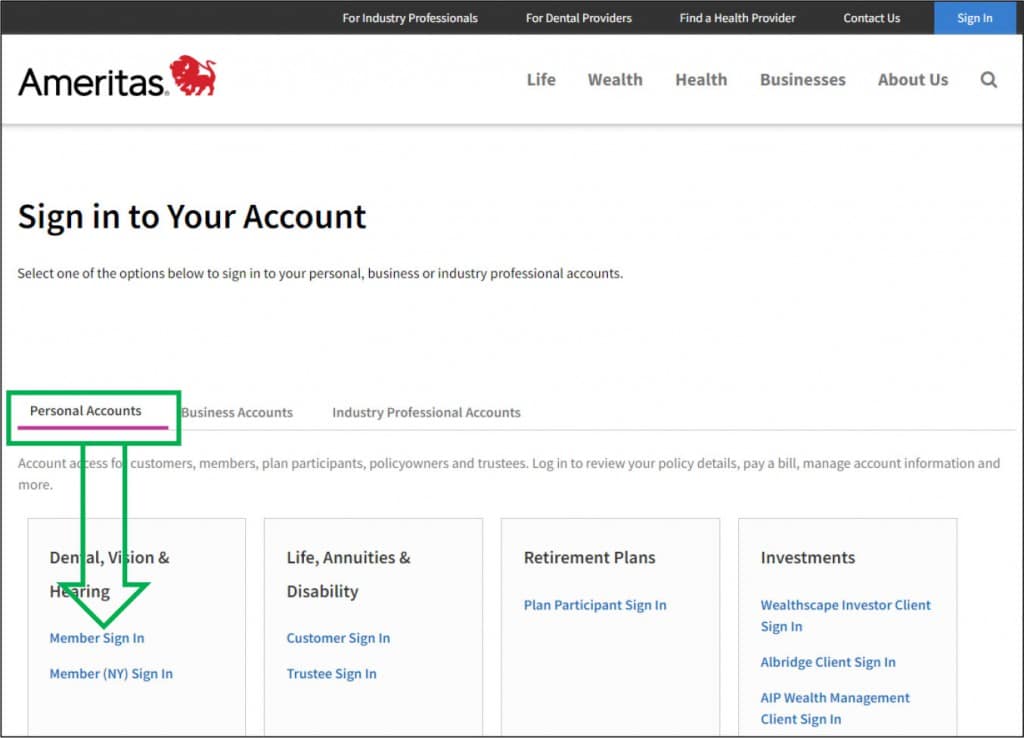Screen dimensions: 1024x738
Task: Go to Find a Health Provider
Action: coord(737,18)
